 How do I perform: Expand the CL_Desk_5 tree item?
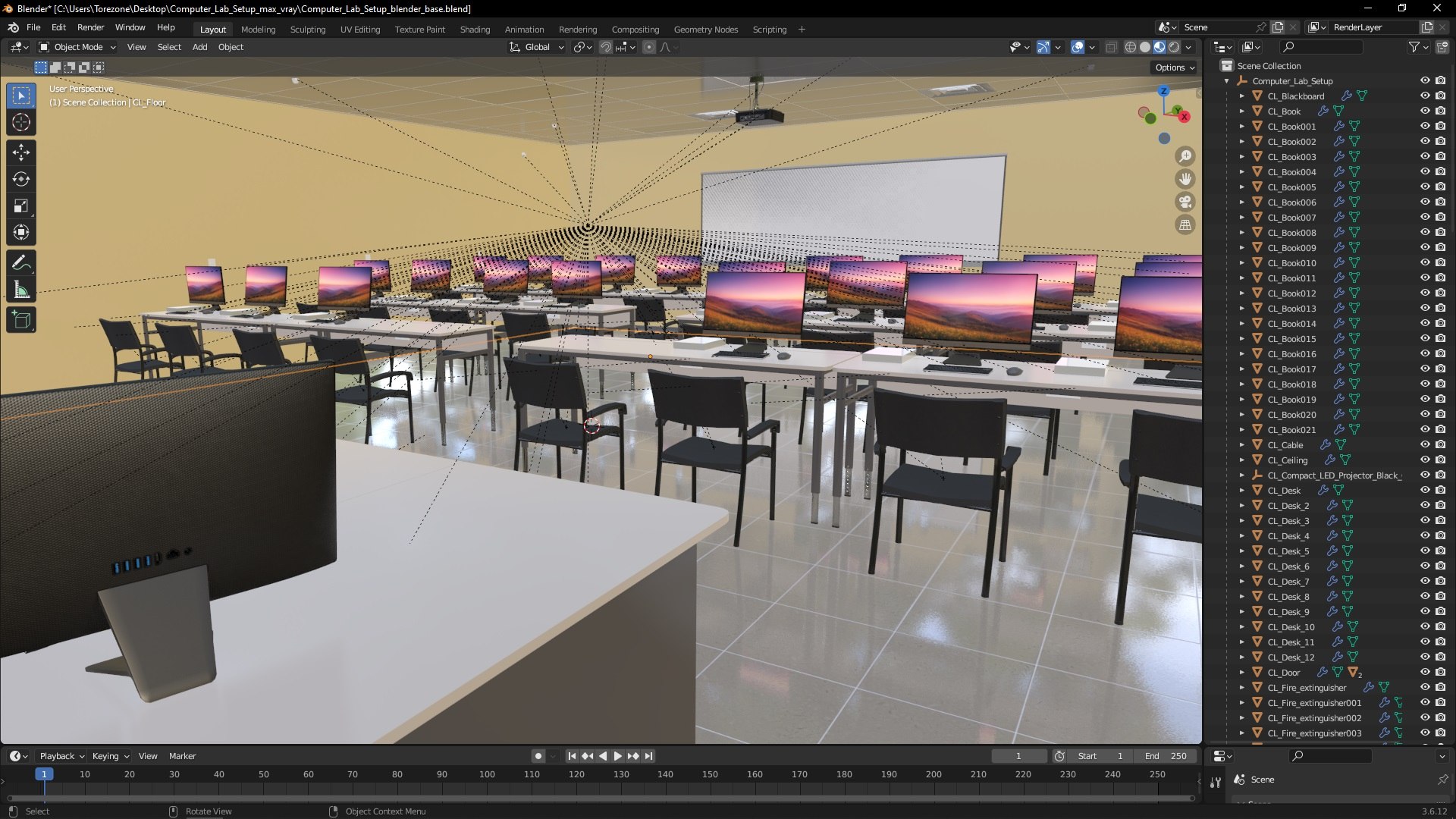1241,551
